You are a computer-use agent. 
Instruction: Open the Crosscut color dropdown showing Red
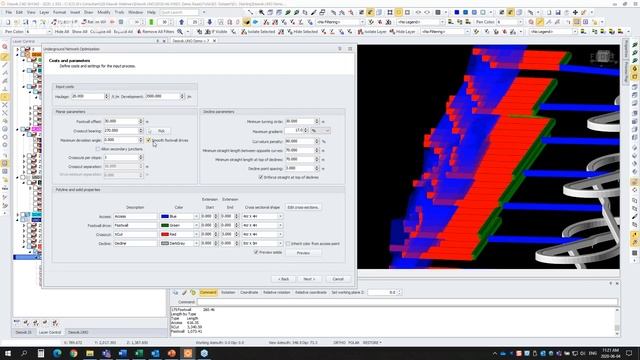point(196,234)
